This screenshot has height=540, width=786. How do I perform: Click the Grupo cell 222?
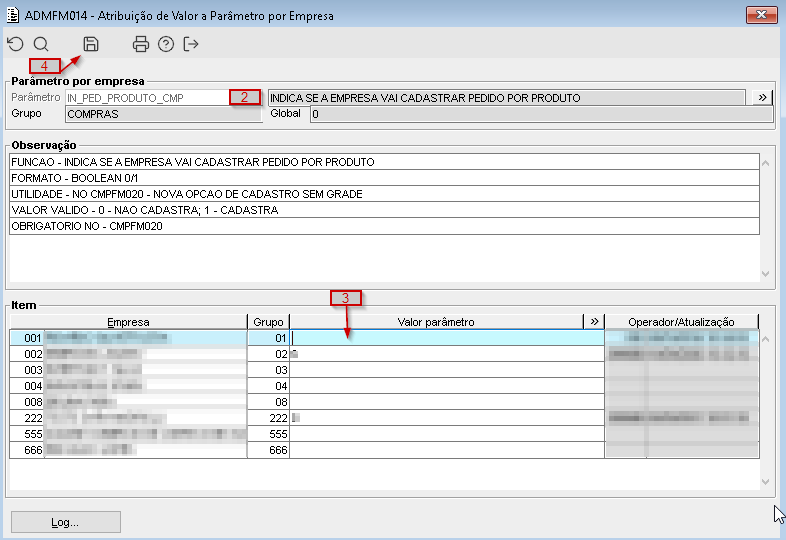(x=269, y=418)
